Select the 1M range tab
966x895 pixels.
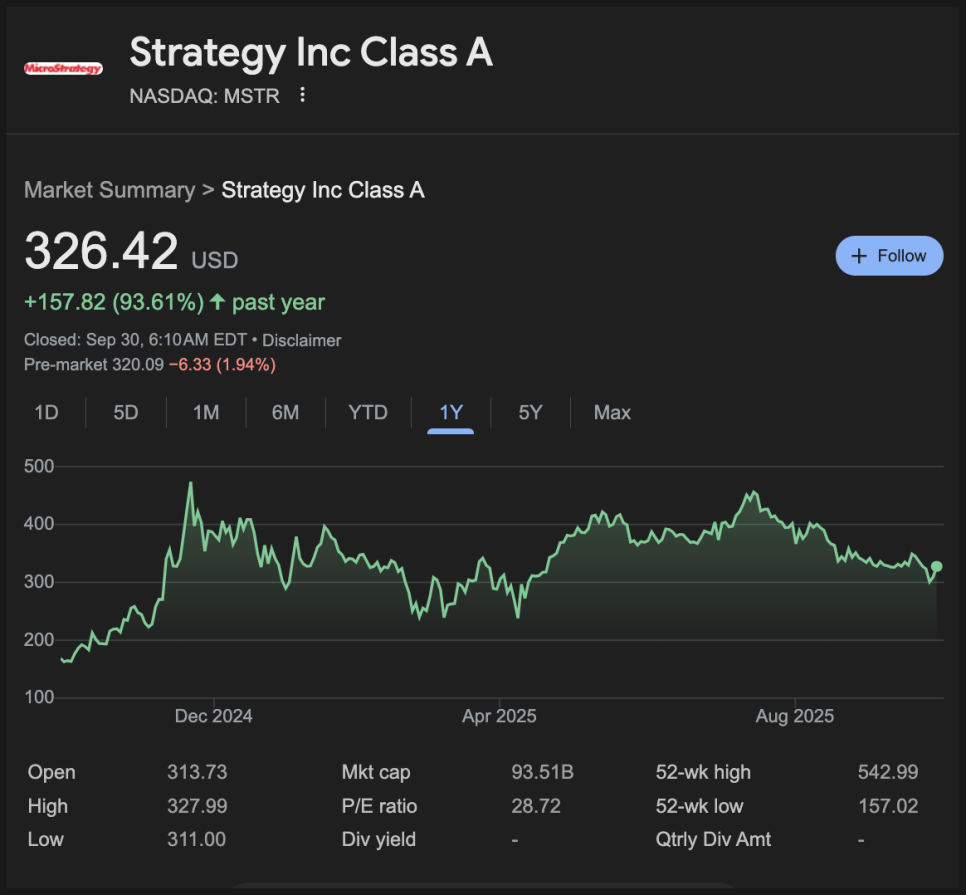[x=206, y=412]
